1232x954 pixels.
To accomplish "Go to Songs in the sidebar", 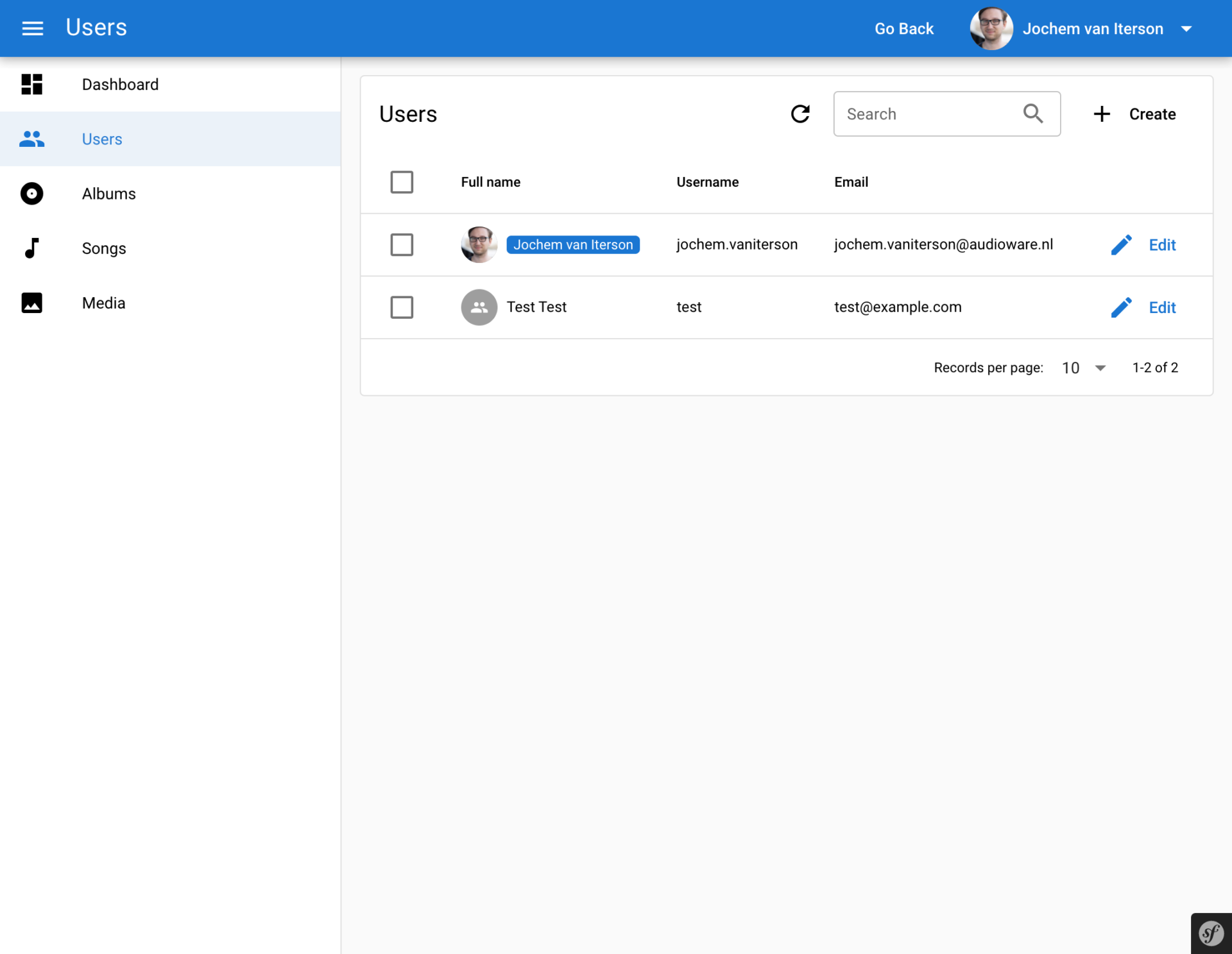I will tap(104, 248).
